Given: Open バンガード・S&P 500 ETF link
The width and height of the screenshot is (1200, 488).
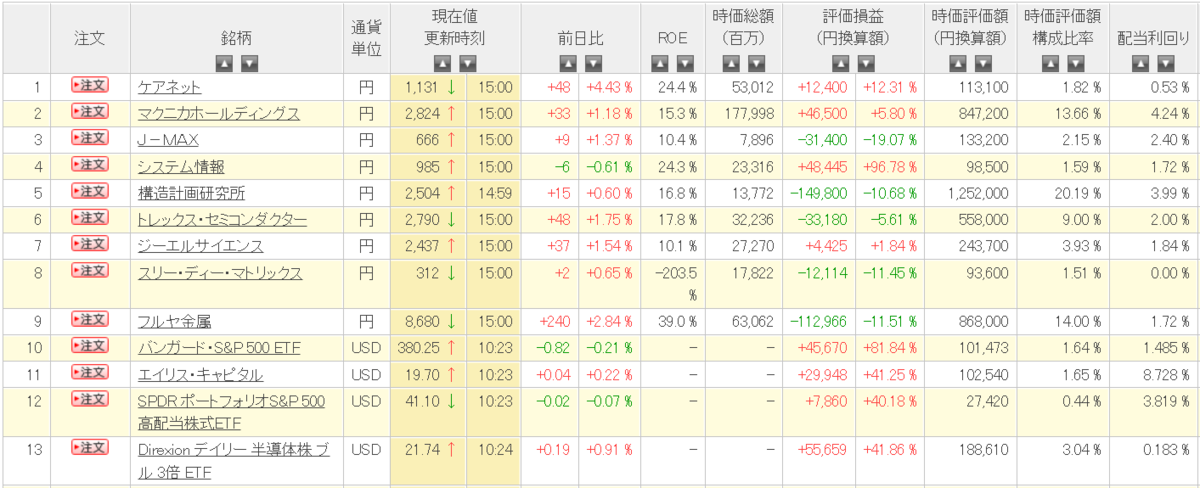Looking at the screenshot, I should 219,349.
